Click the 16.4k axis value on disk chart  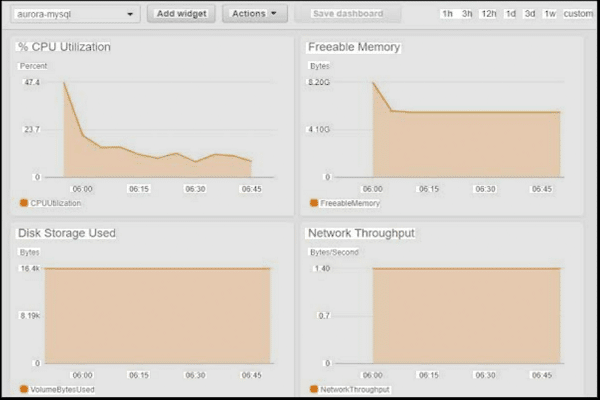point(30,268)
